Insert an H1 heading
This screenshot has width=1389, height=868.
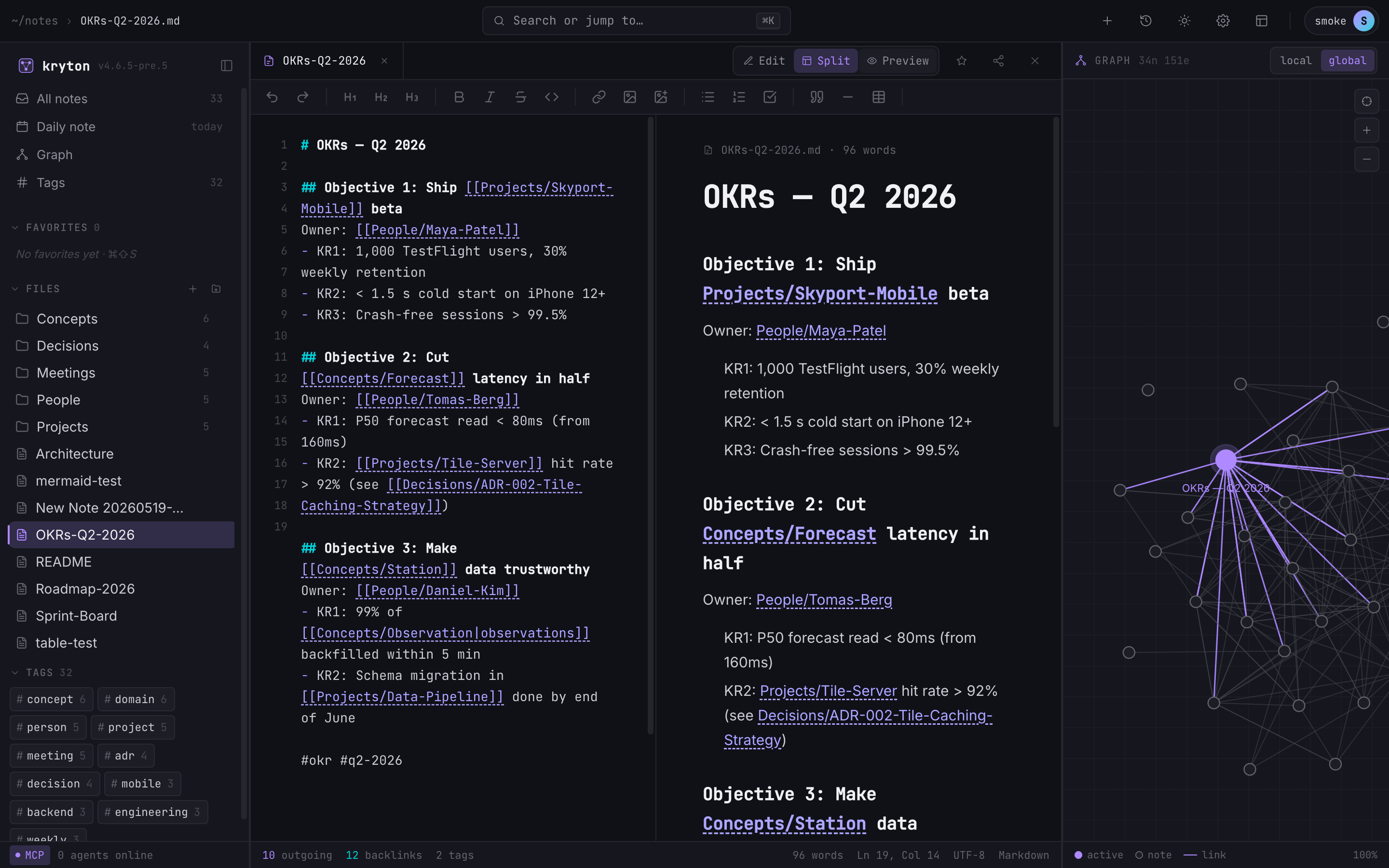350,97
